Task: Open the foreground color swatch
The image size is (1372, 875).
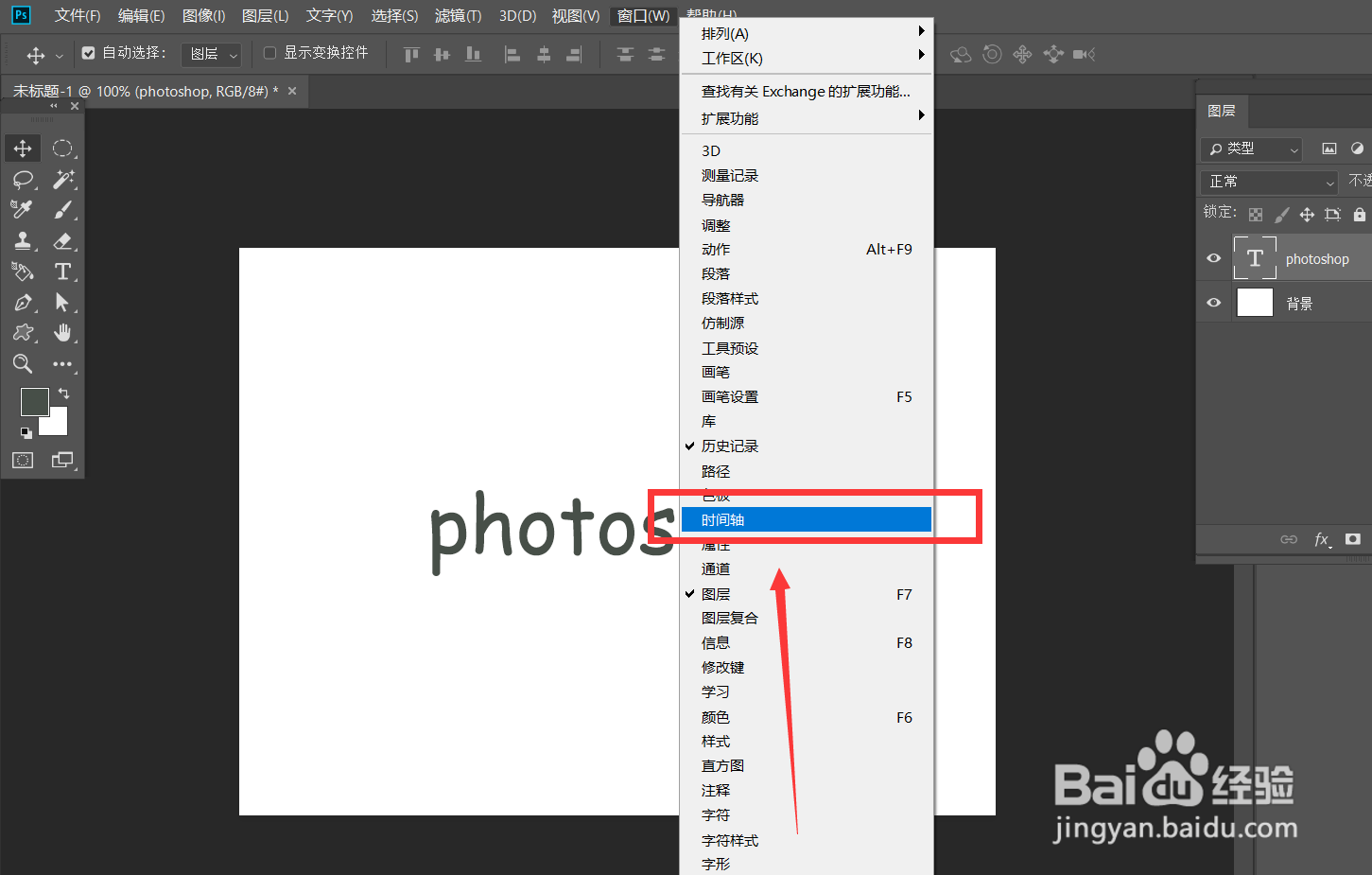Action: coord(34,402)
